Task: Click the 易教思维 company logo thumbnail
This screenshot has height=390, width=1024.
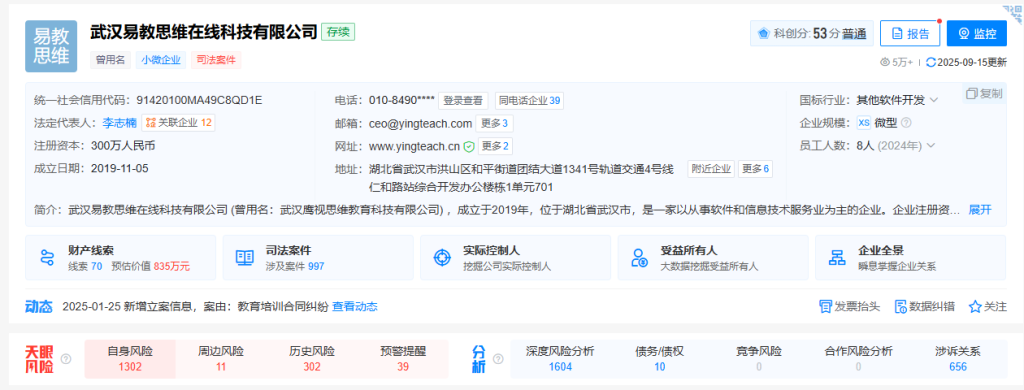Action: (51, 46)
